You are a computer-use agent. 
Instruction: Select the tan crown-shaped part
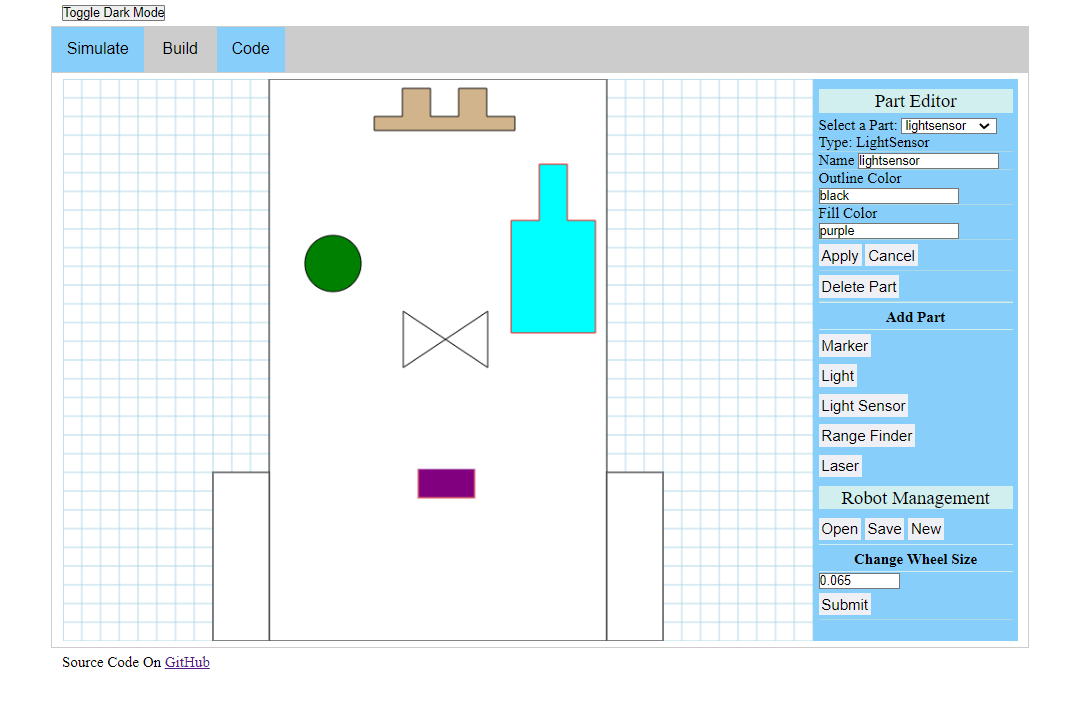pyautogui.click(x=444, y=123)
